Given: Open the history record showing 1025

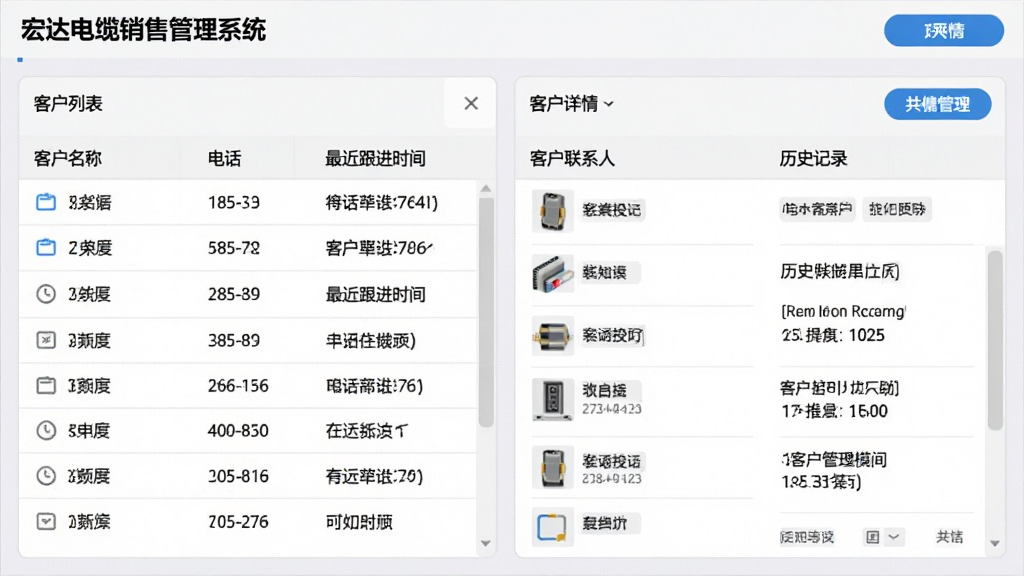Looking at the screenshot, I should pyautogui.click(x=842, y=323).
